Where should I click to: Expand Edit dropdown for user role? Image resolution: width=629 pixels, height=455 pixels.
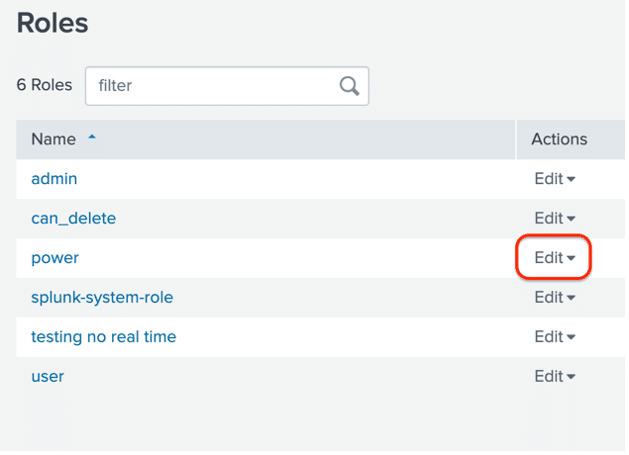555,376
